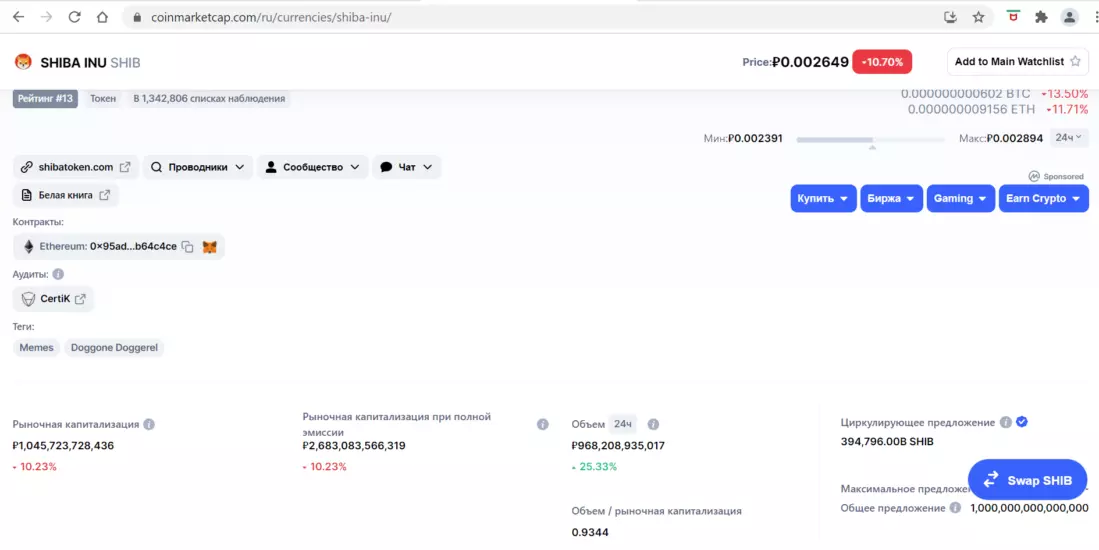Change the 24ч price range period
The image size is (1099, 550).
coord(1068,138)
